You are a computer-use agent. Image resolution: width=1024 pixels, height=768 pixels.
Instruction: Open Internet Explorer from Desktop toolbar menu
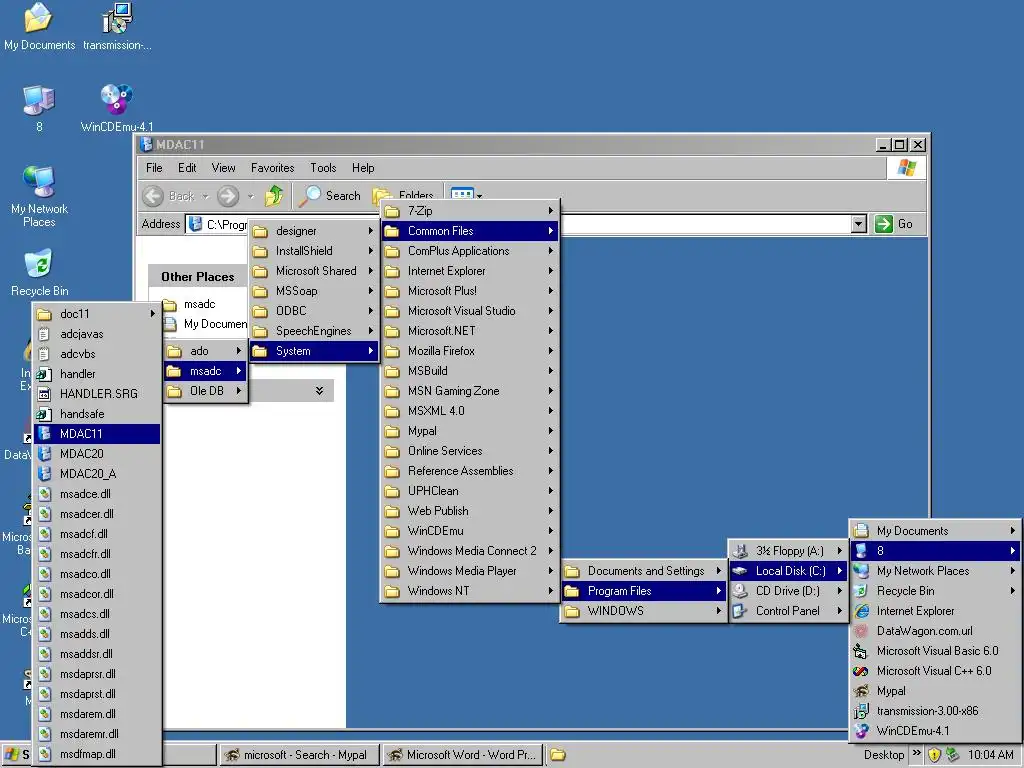[935, 611]
